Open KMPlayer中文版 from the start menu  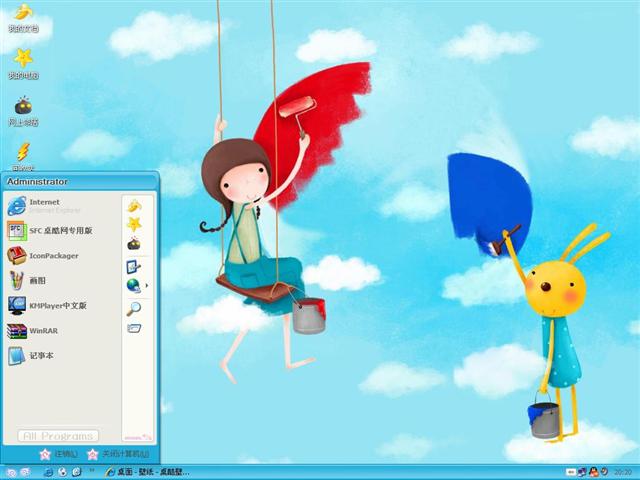point(47,306)
